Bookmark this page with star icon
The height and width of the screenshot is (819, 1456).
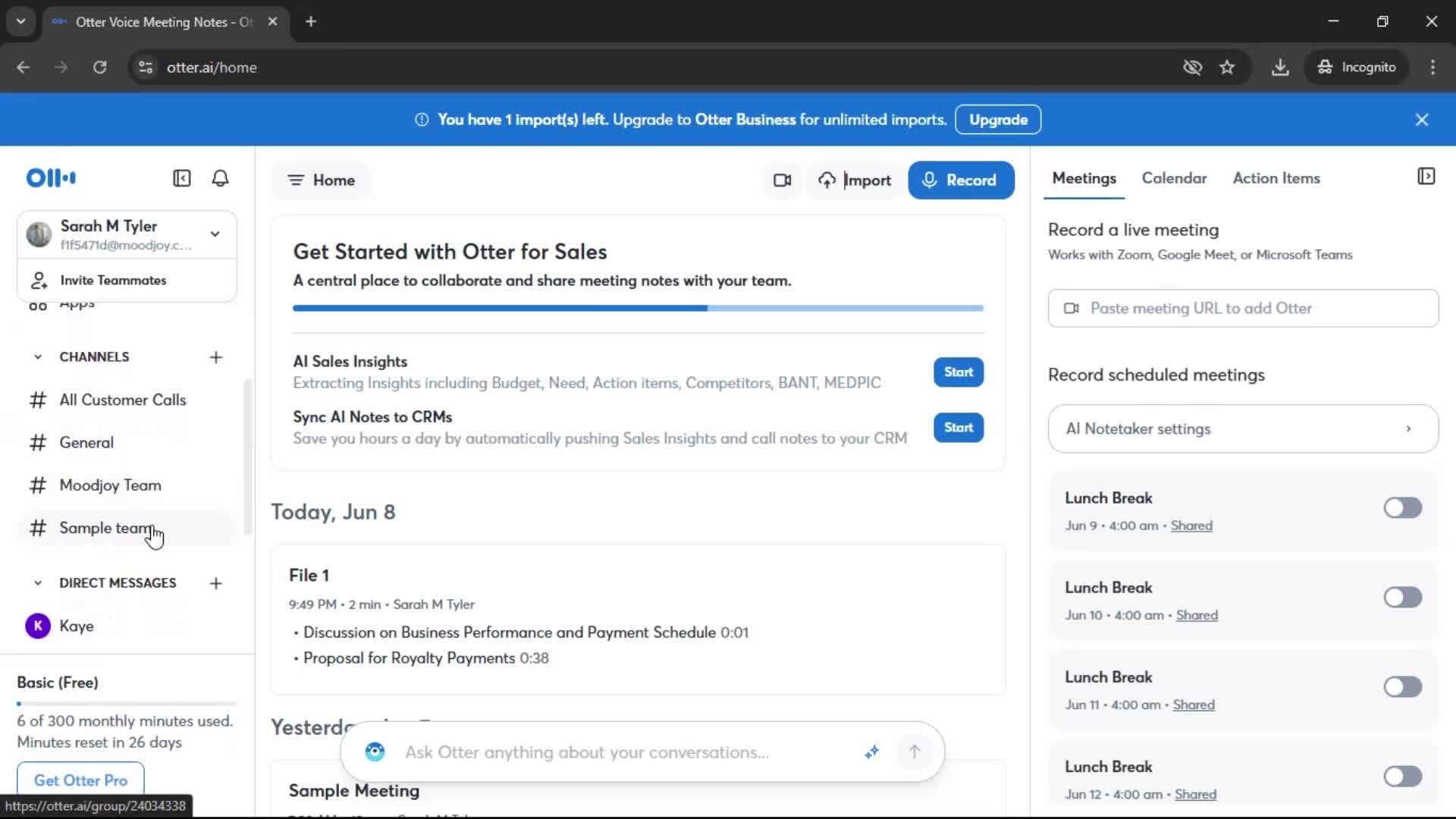pyautogui.click(x=1227, y=67)
